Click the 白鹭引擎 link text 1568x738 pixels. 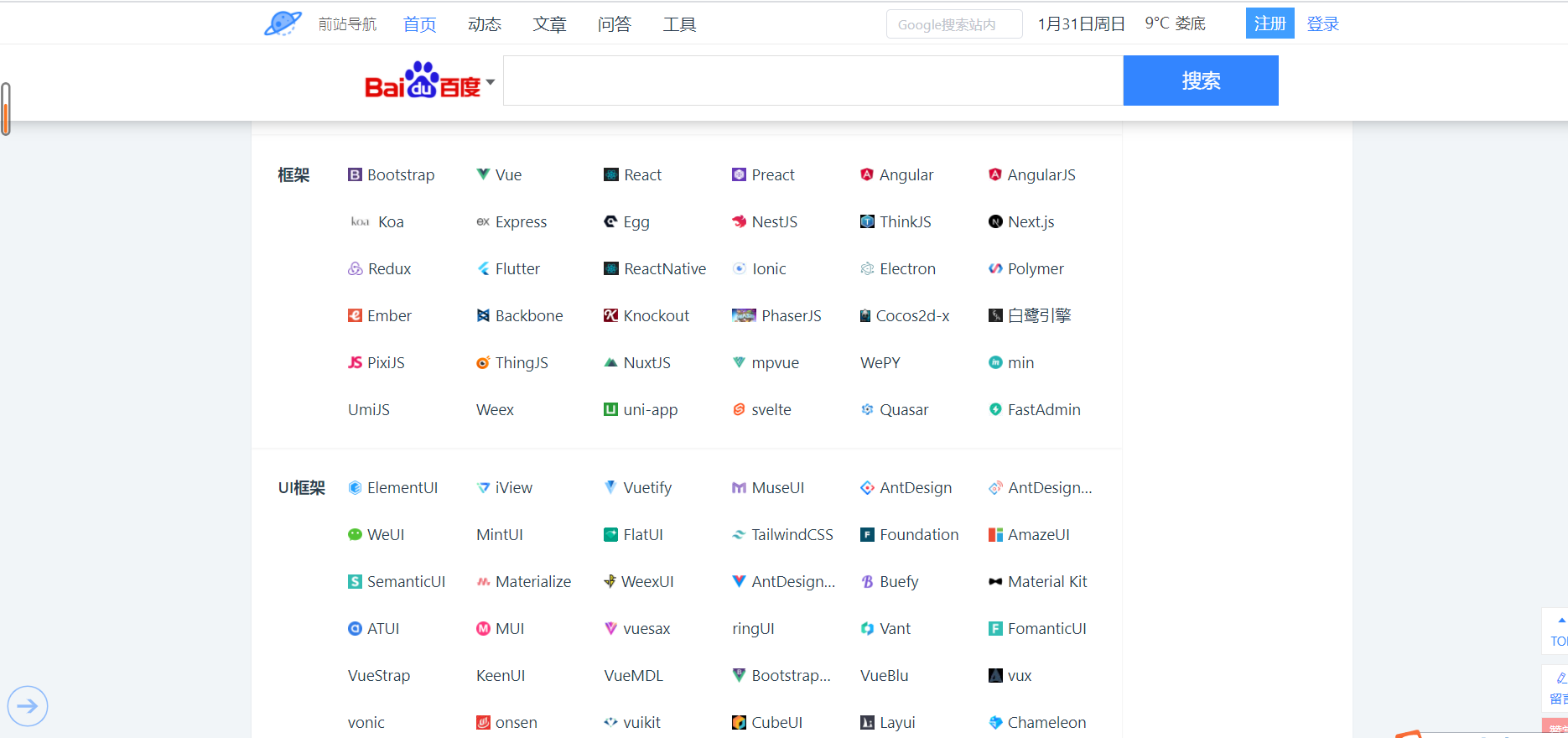[x=1040, y=315]
